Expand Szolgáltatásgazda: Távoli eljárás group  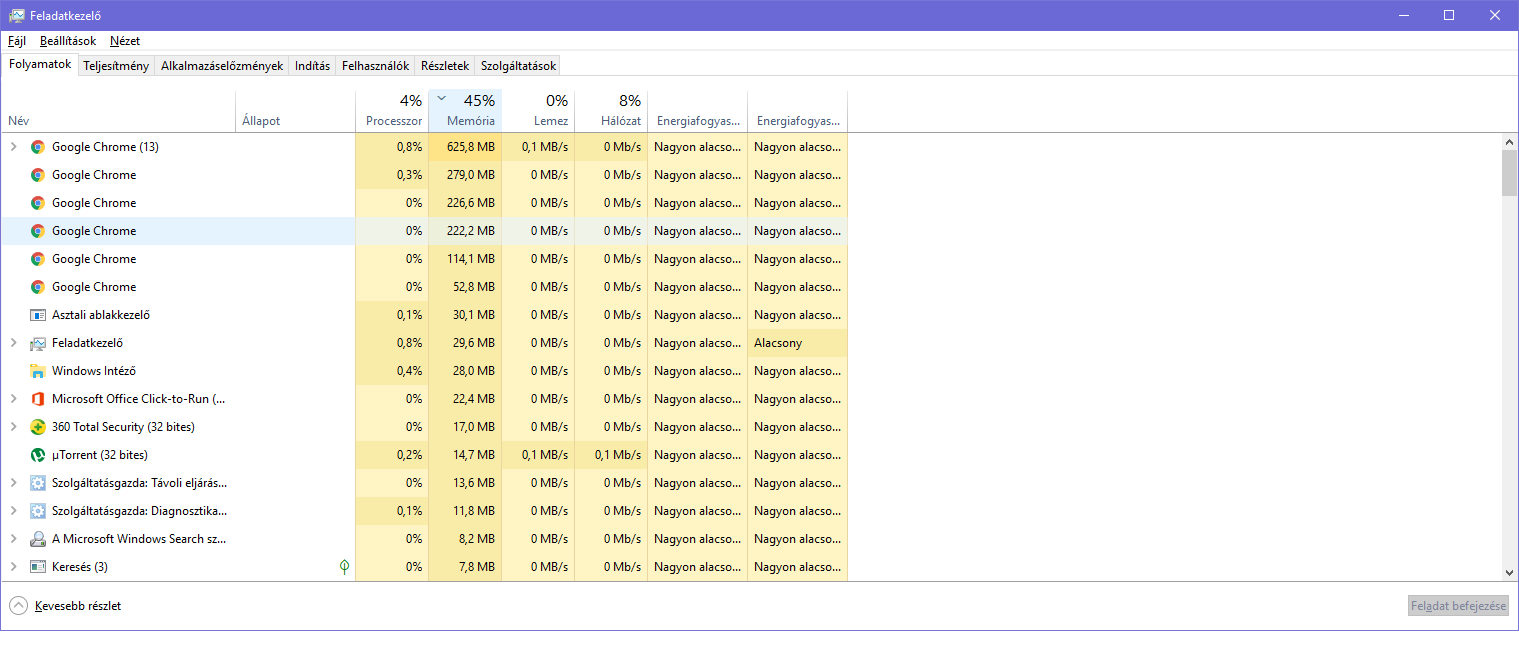click(x=13, y=483)
